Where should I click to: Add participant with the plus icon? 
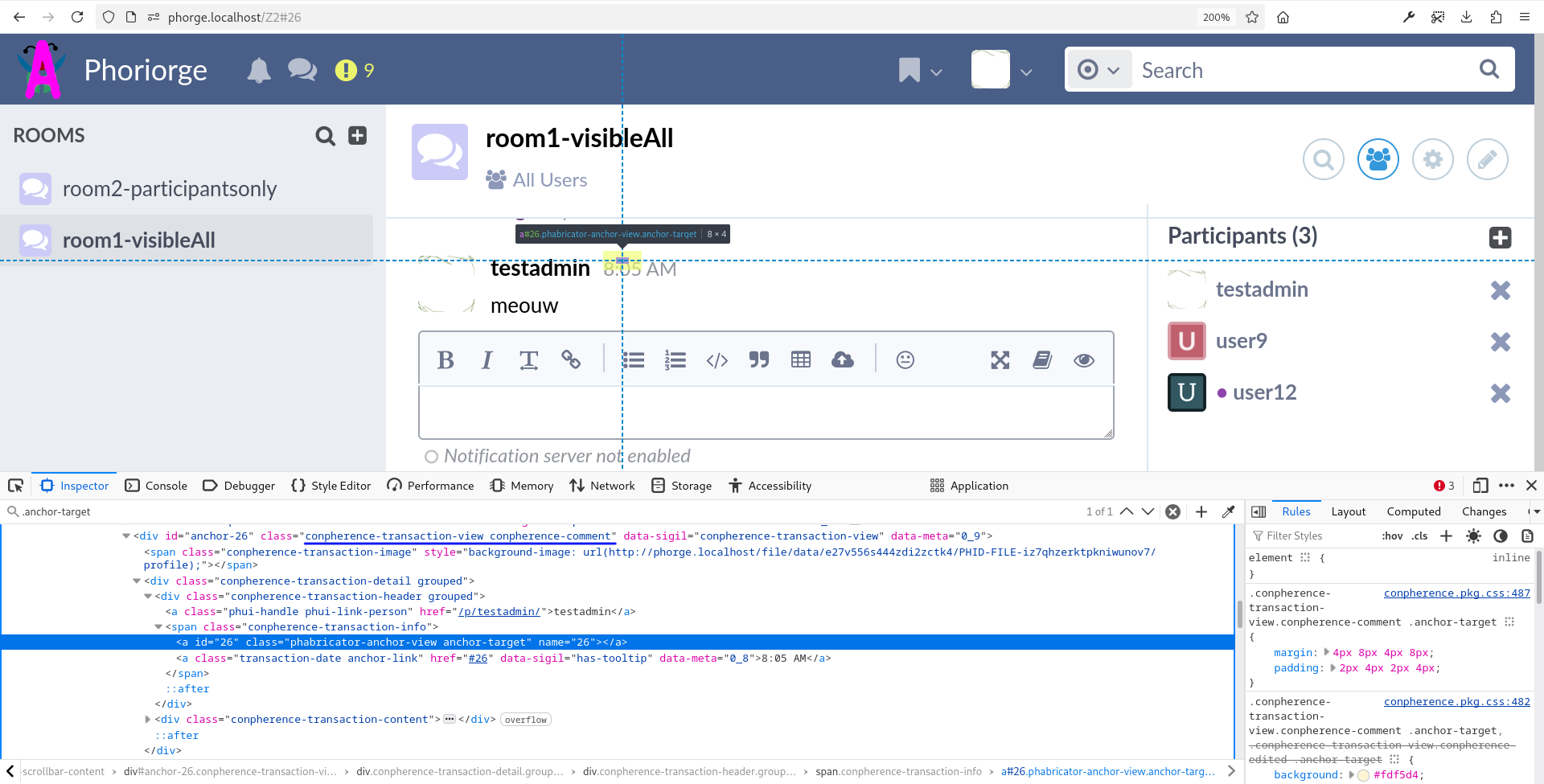click(1500, 237)
